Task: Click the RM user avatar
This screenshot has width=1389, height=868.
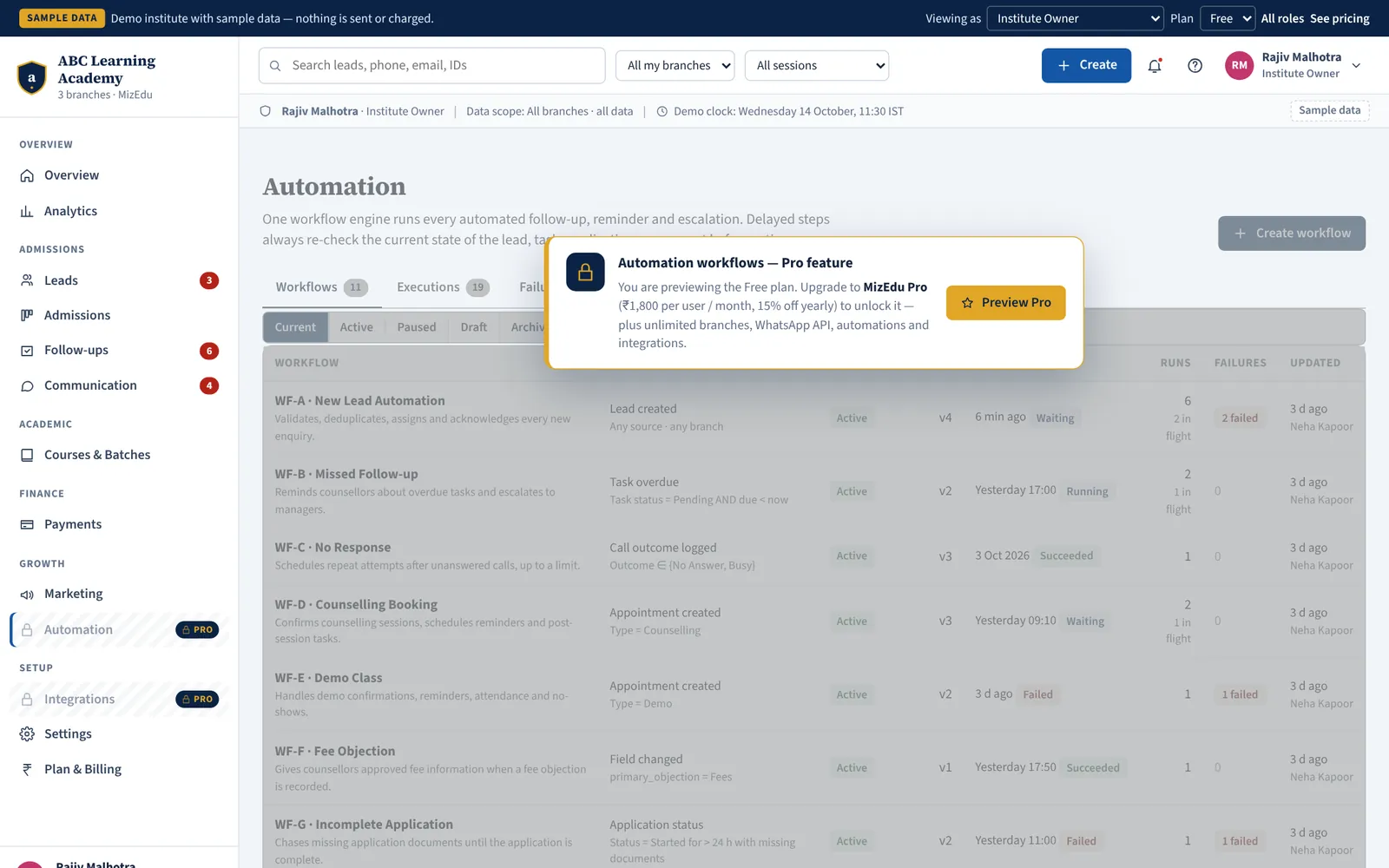Action: [x=1240, y=65]
